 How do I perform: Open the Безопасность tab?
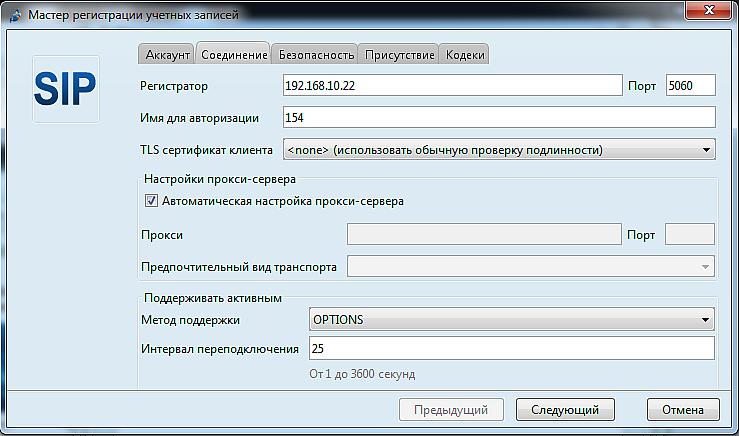[x=316, y=54]
